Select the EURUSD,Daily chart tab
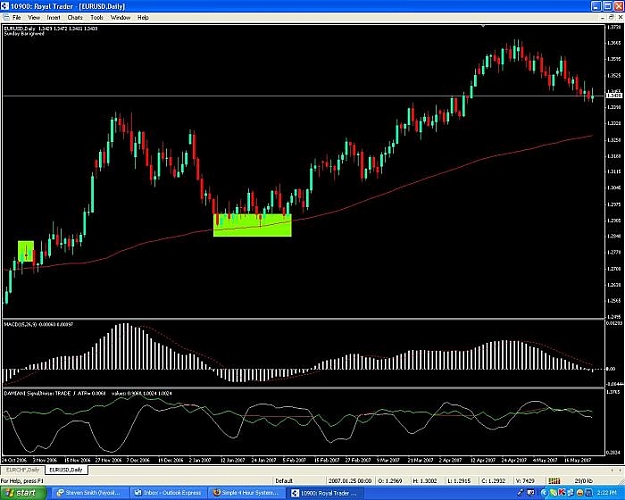The width and height of the screenshot is (625, 500). (x=66, y=470)
